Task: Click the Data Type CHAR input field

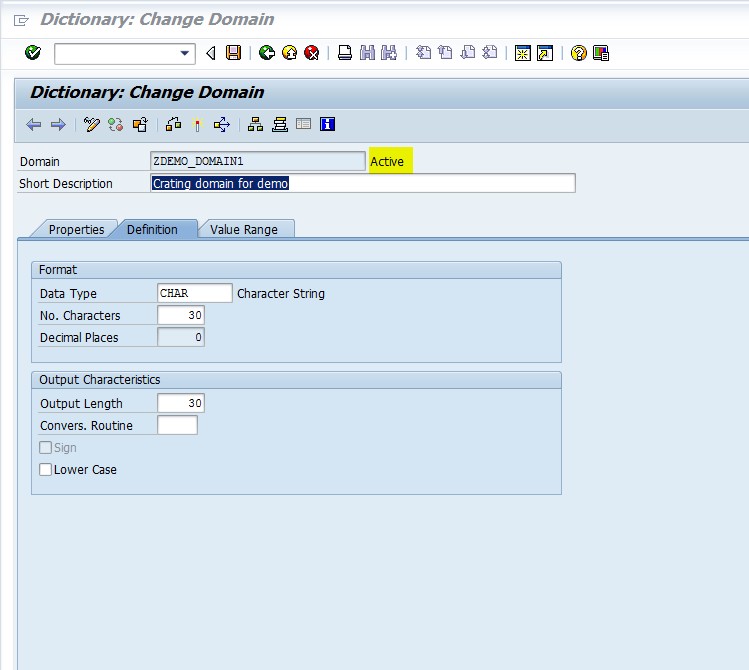Action: coord(194,293)
